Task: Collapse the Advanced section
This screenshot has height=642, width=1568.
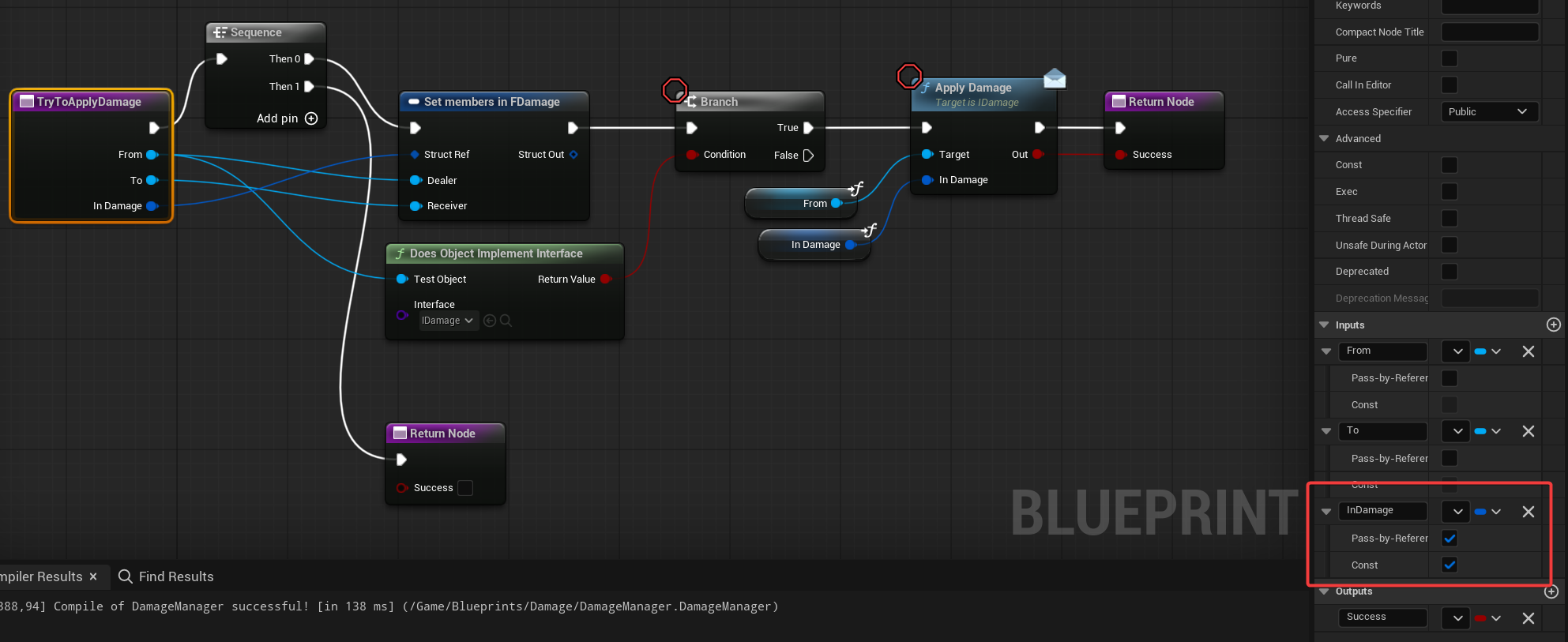Action: pyautogui.click(x=1325, y=139)
